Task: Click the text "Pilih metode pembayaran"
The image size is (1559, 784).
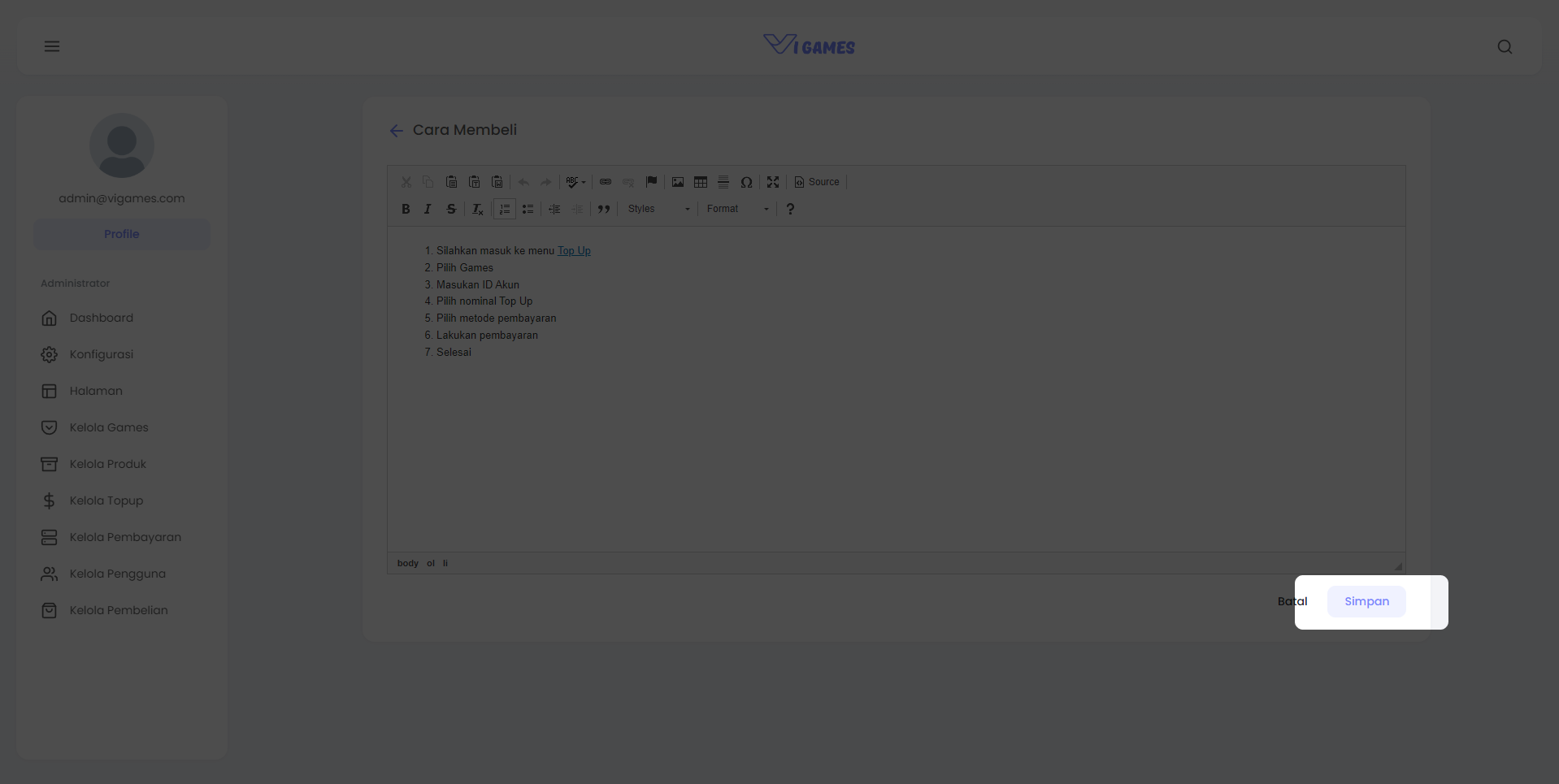Action: 497,318
